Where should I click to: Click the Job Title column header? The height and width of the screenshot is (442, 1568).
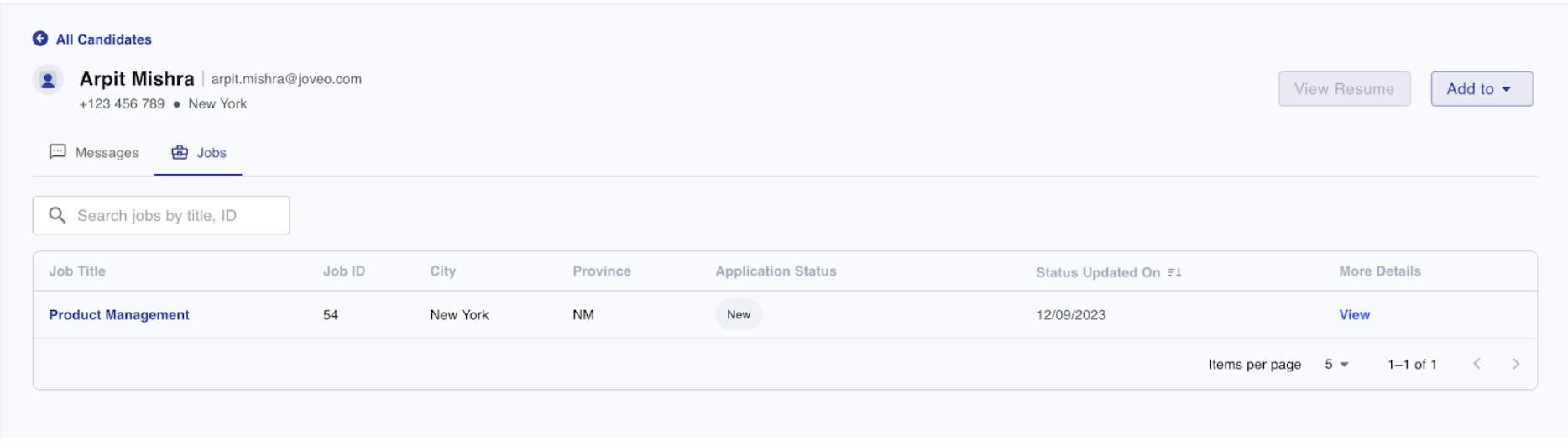pyautogui.click(x=77, y=271)
